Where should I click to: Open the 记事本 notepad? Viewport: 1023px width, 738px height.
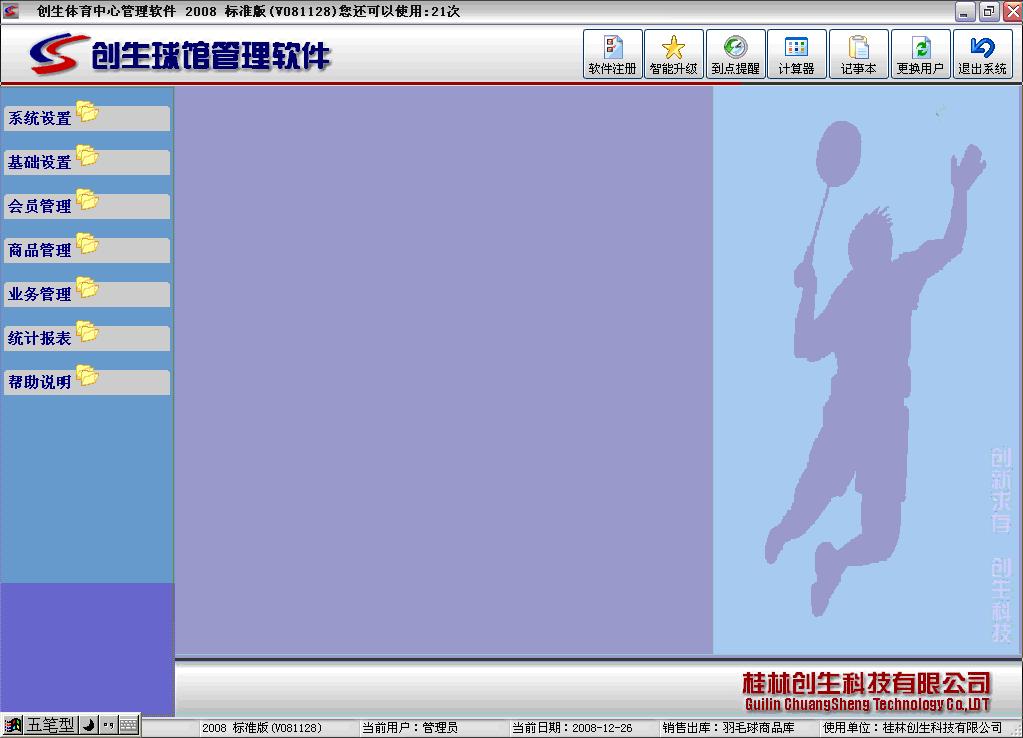point(858,55)
